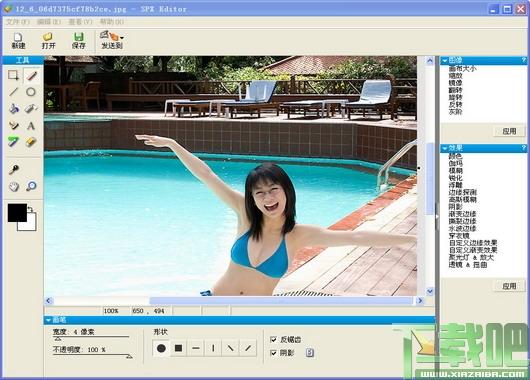
Task: Toggle the 反锯齿 anti-alias checkbox
Action: click(273, 339)
